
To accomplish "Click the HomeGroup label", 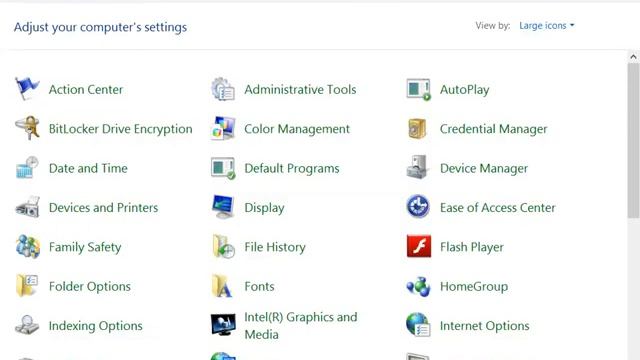I will point(474,287).
